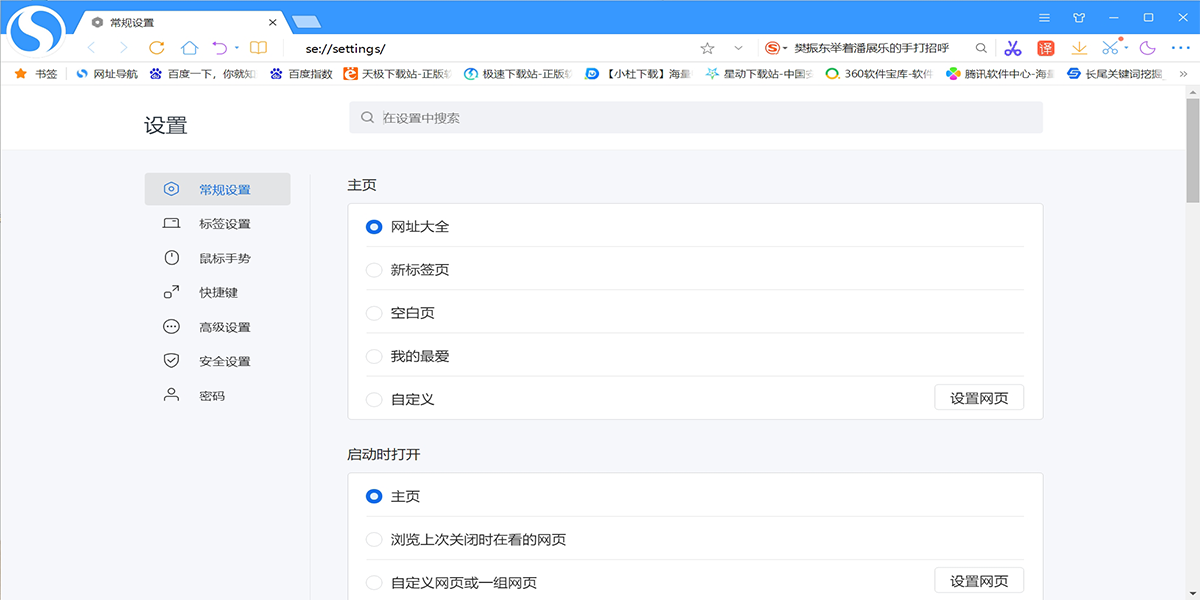Toggle night mode moon icon
This screenshot has height=600, width=1200.
pos(1147,48)
